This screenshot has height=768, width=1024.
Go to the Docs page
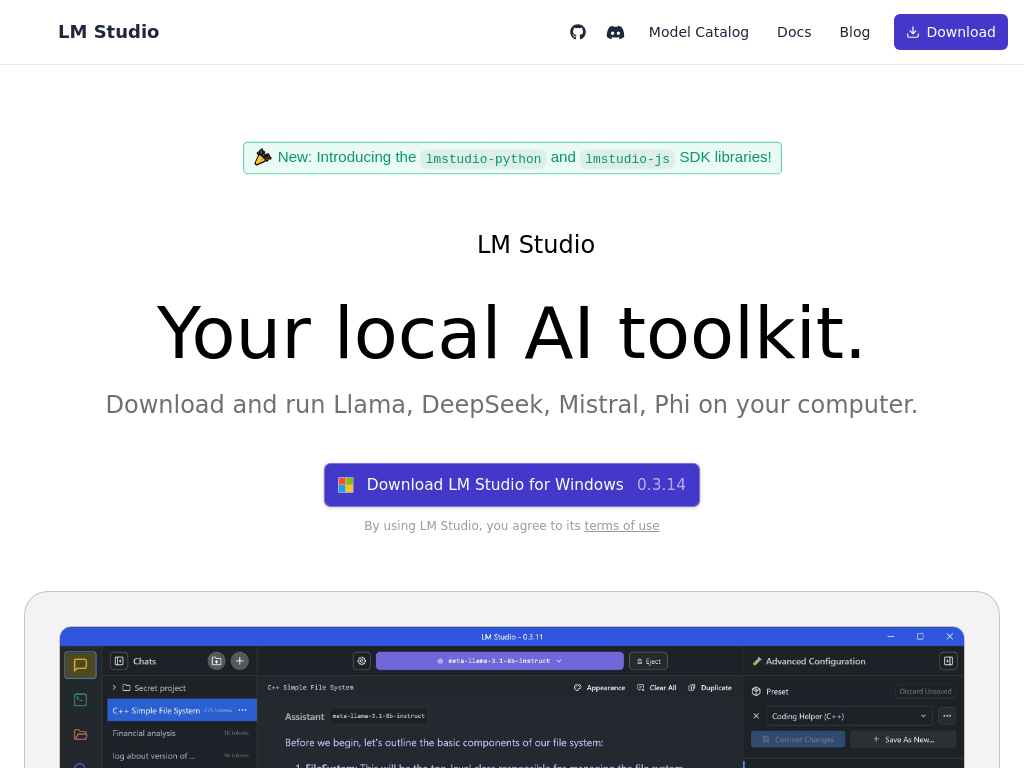point(794,32)
